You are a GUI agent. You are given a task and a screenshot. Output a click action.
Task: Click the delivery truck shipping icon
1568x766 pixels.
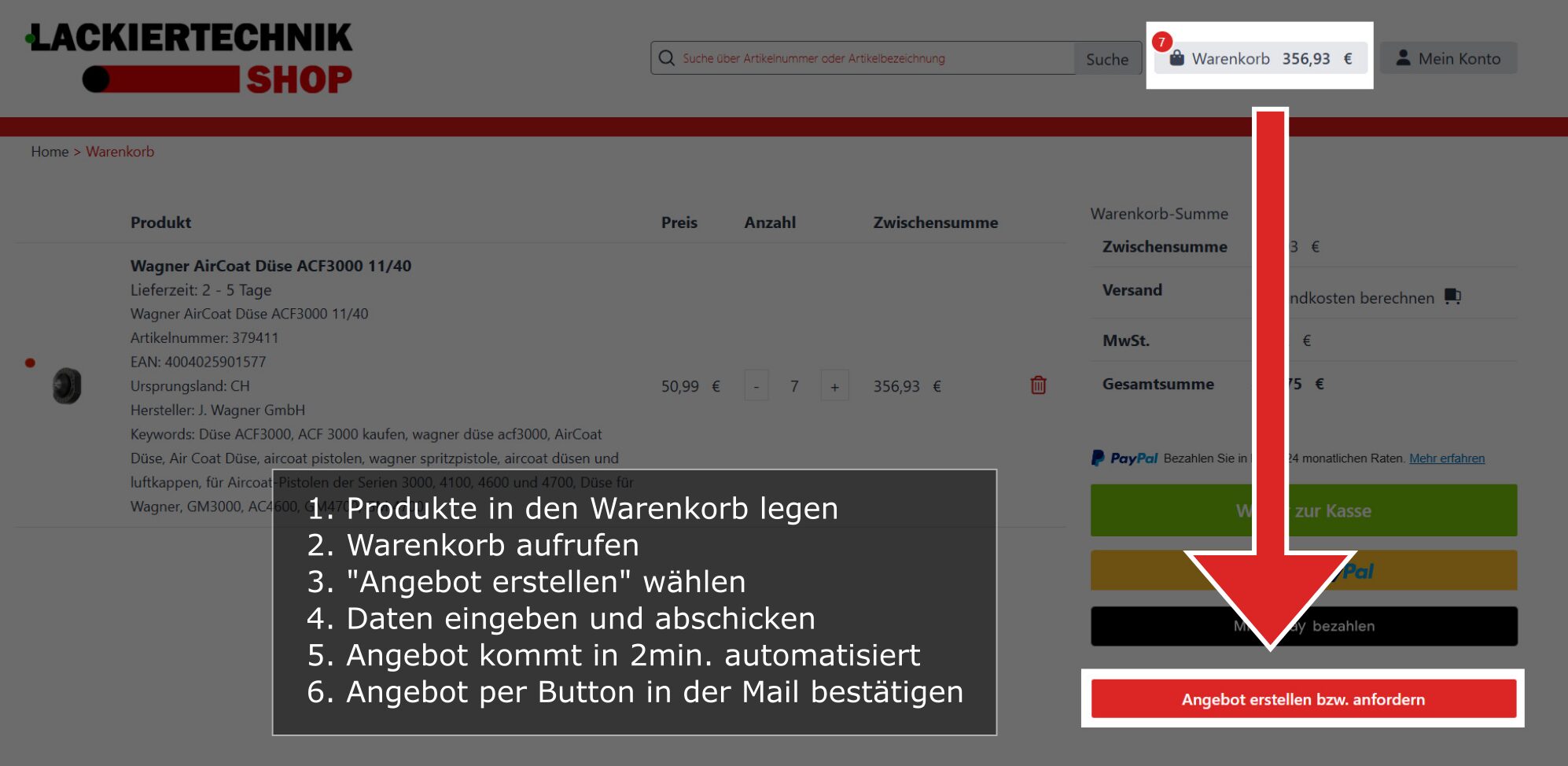(x=1452, y=296)
